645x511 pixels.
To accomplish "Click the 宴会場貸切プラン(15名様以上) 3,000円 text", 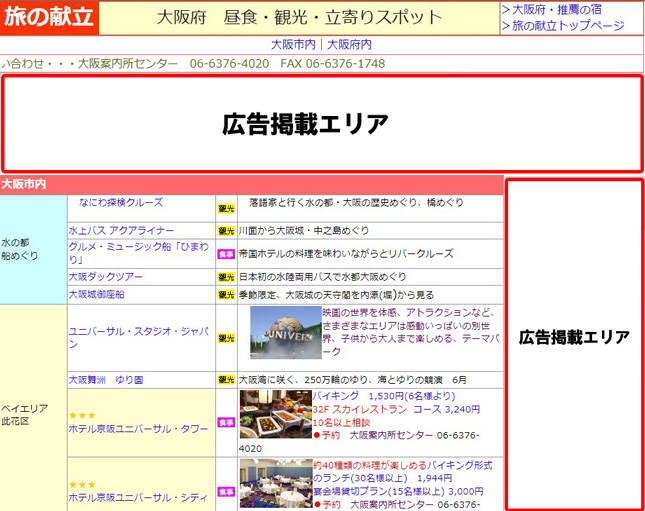I will click(x=398, y=491).
